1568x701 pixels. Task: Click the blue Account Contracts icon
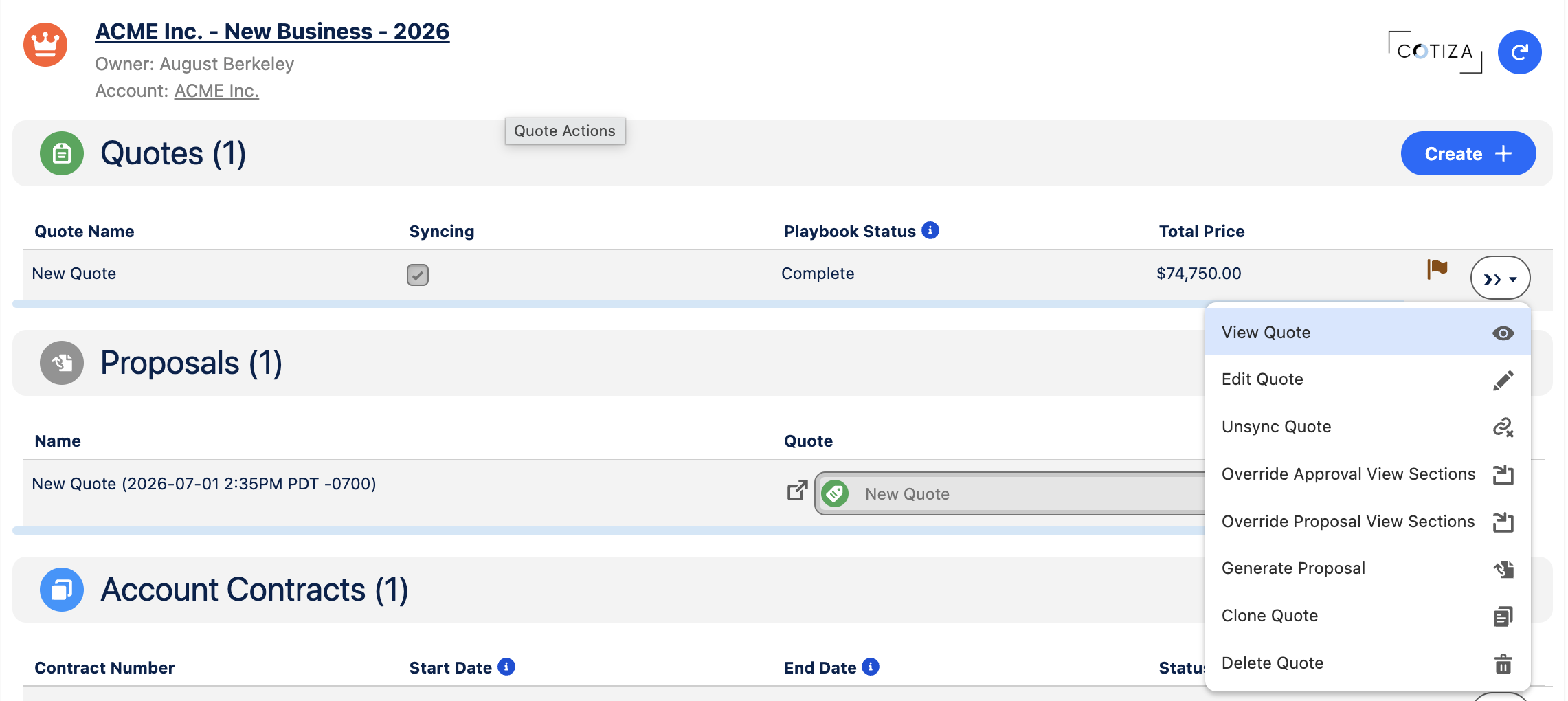[x=62, y=590]
